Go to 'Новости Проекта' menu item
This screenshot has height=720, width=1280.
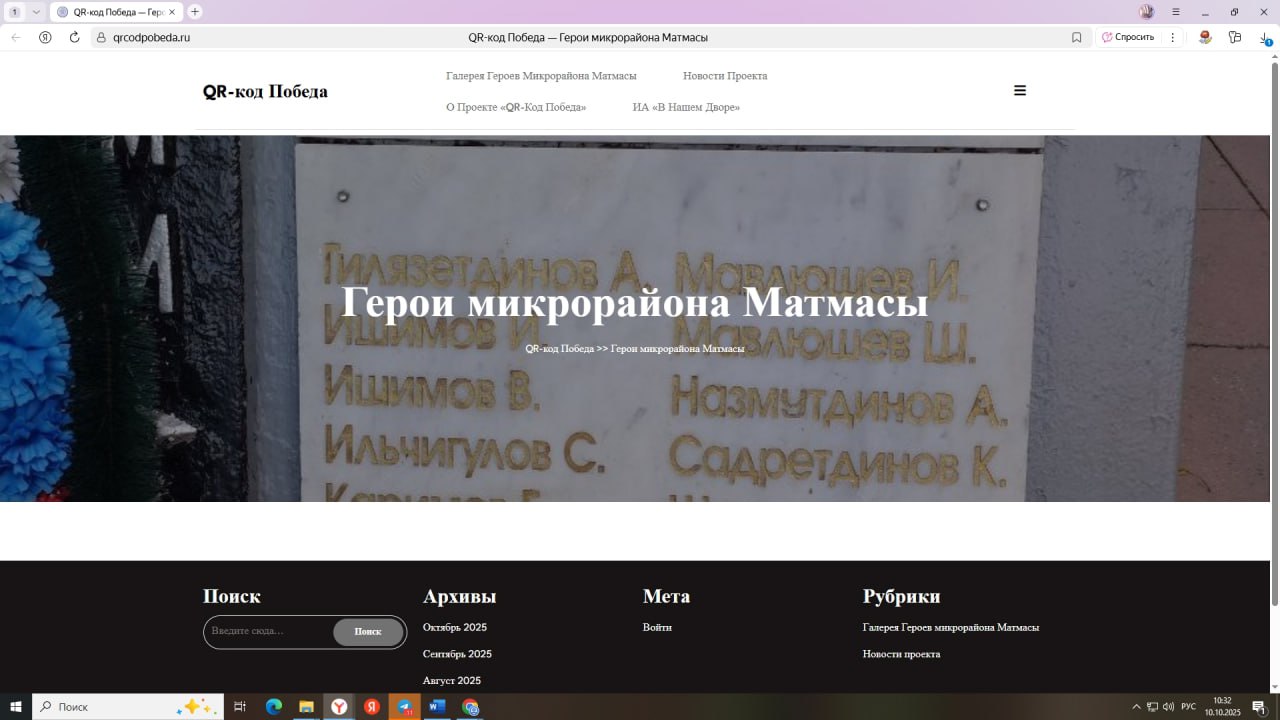(725, 76)
